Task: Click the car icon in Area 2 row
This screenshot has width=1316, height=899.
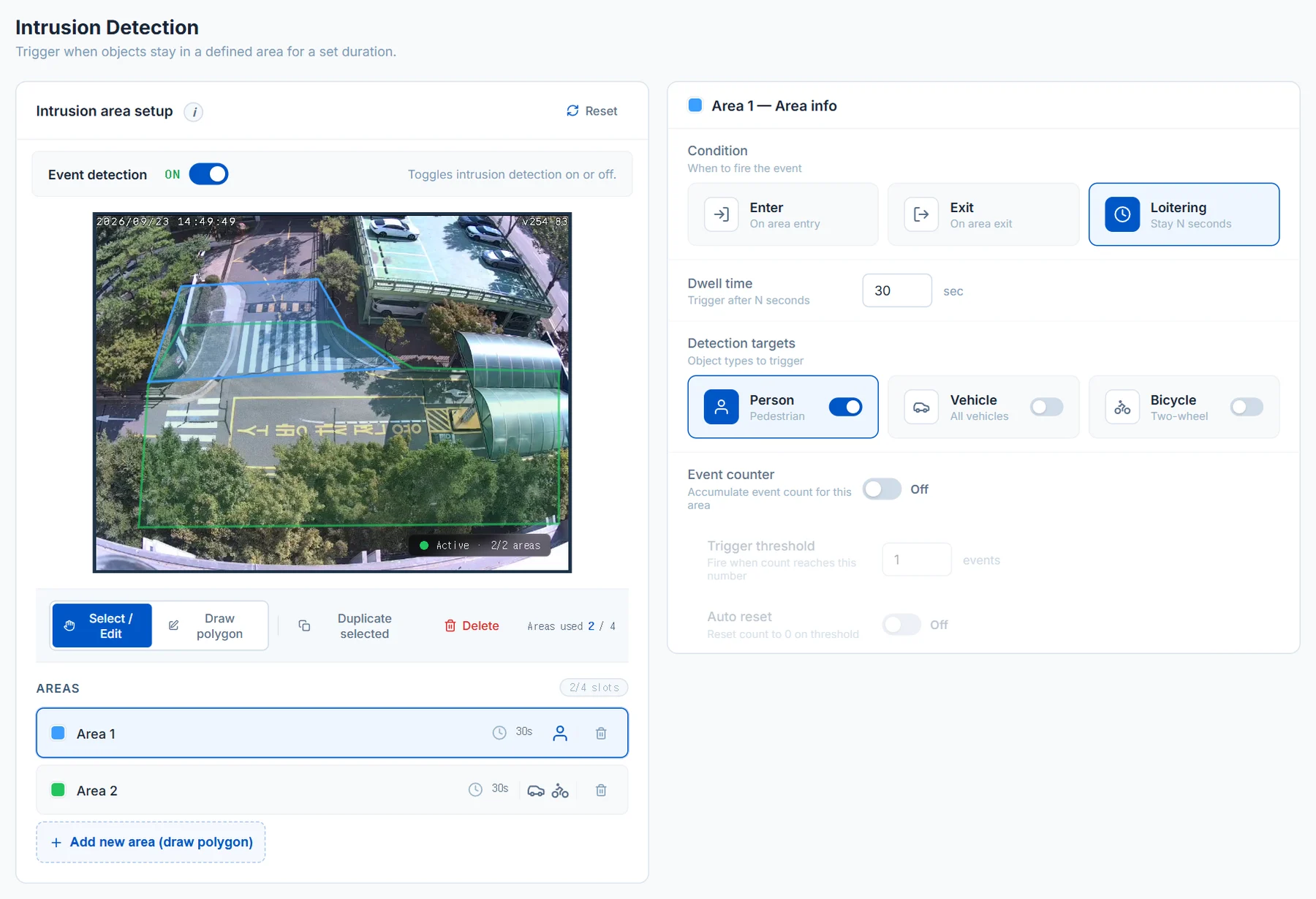Action: pyautogui.click(x=536, y=790)
